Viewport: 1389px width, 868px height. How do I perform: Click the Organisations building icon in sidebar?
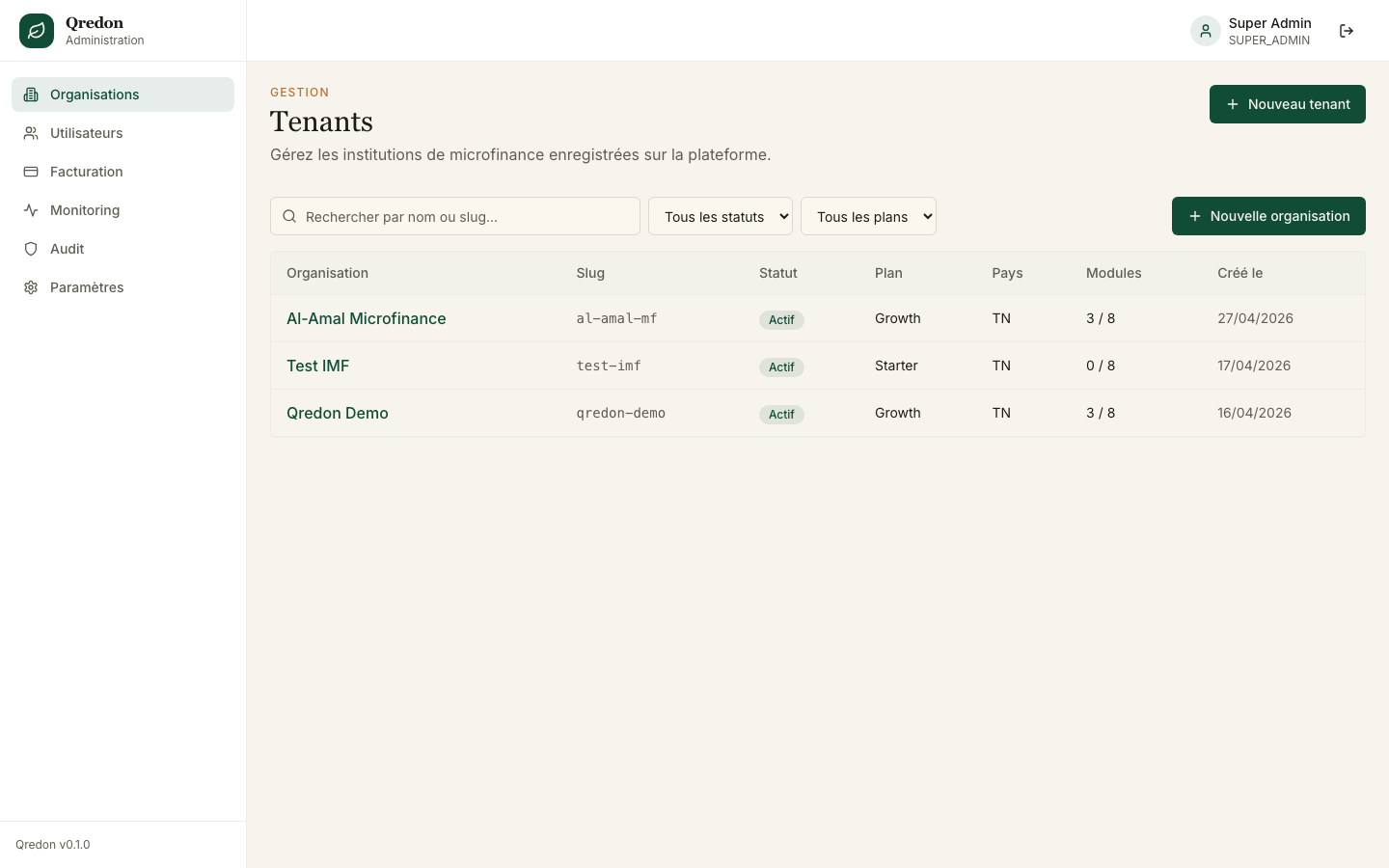pyautogui.click(x=31, y=95)
